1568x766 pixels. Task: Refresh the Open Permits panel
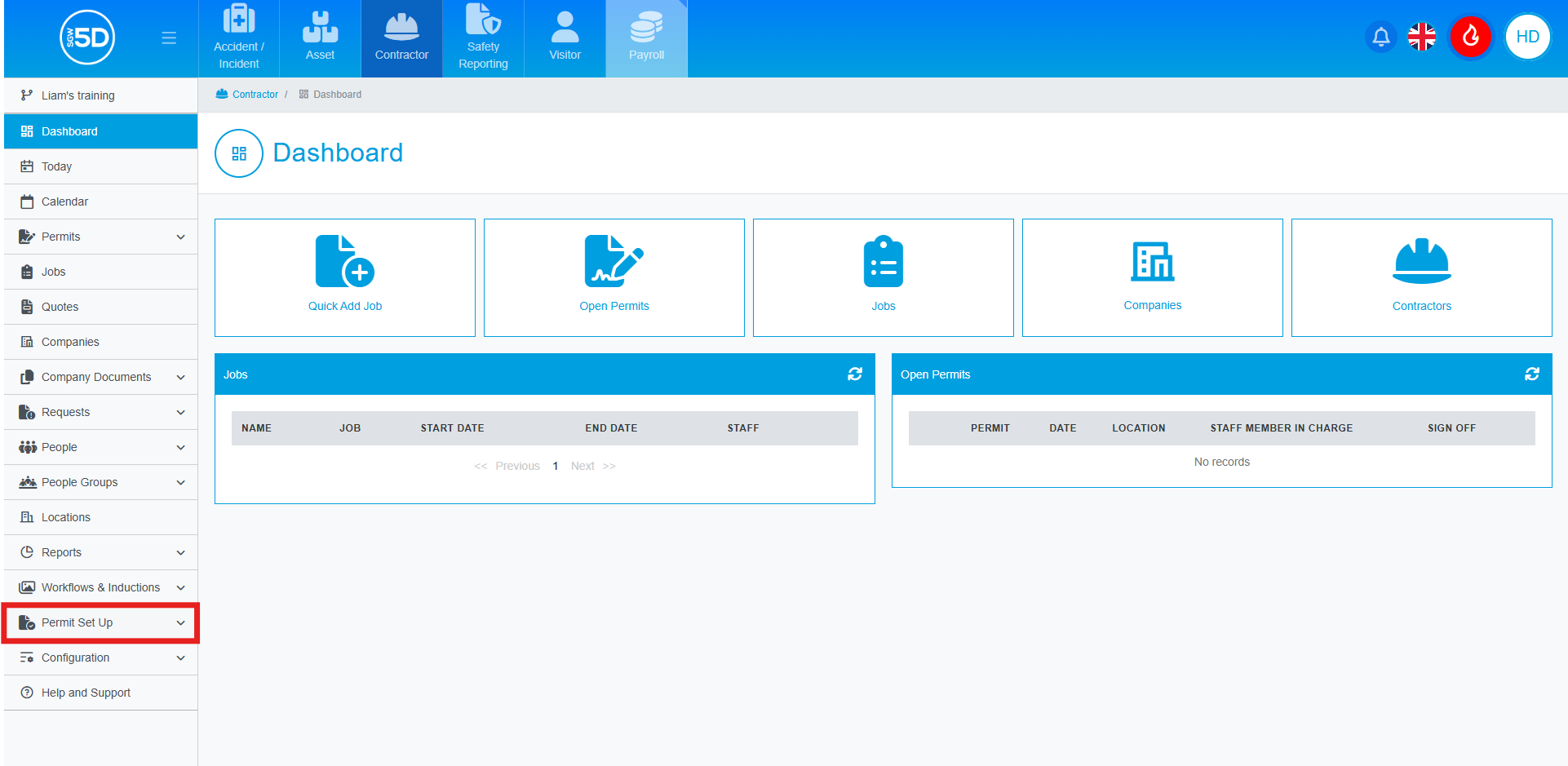tap(1531, 374)
